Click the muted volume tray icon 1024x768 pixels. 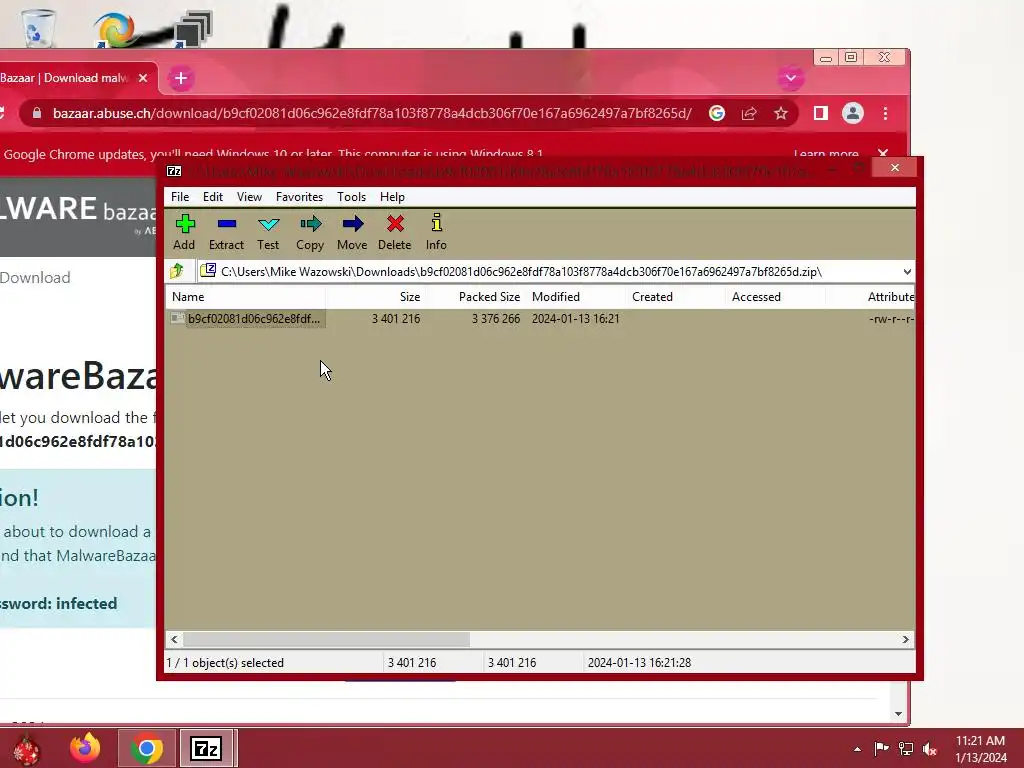pyautogui.click(x=930, y=748)
